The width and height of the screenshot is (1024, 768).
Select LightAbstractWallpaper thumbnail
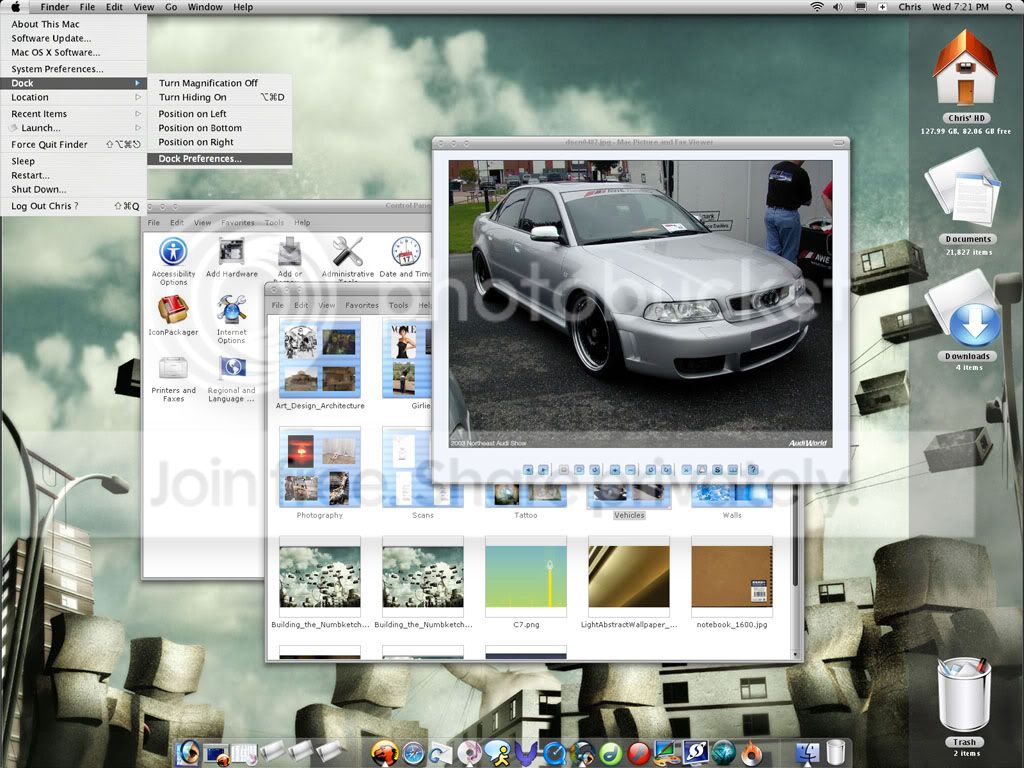629,577
